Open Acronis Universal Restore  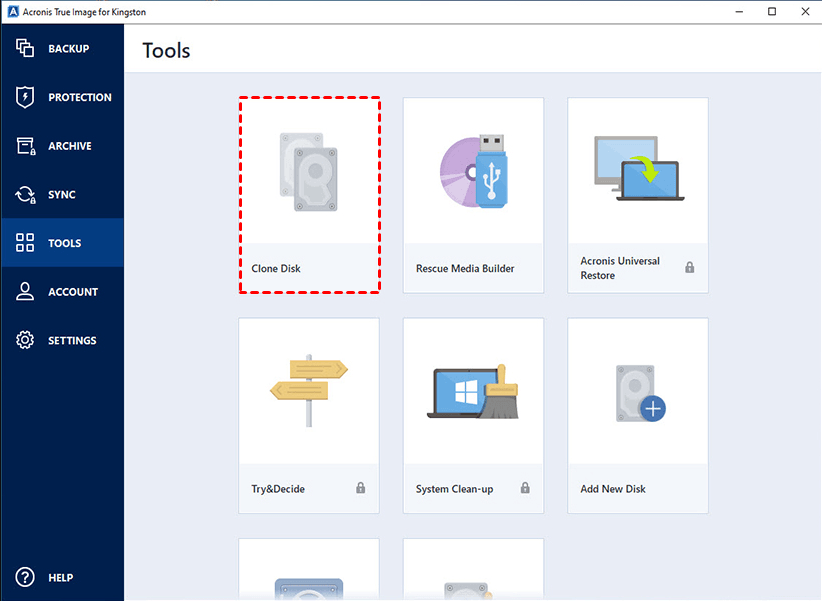[637, 193]
